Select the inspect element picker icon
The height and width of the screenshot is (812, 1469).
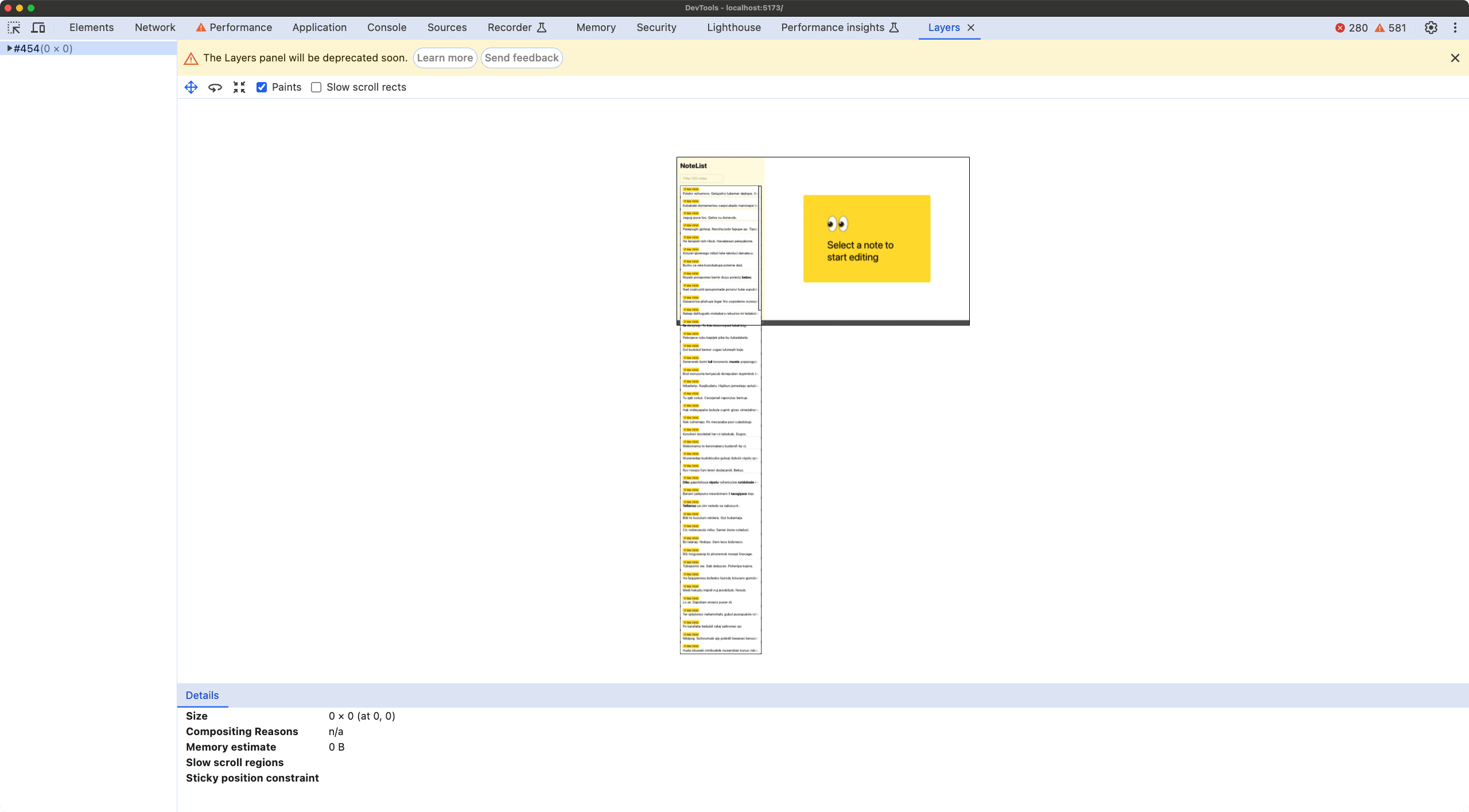click(14, 28)
